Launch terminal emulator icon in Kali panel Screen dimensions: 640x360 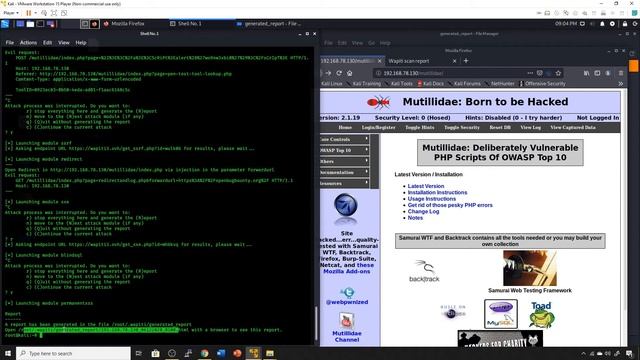point(40,24)
